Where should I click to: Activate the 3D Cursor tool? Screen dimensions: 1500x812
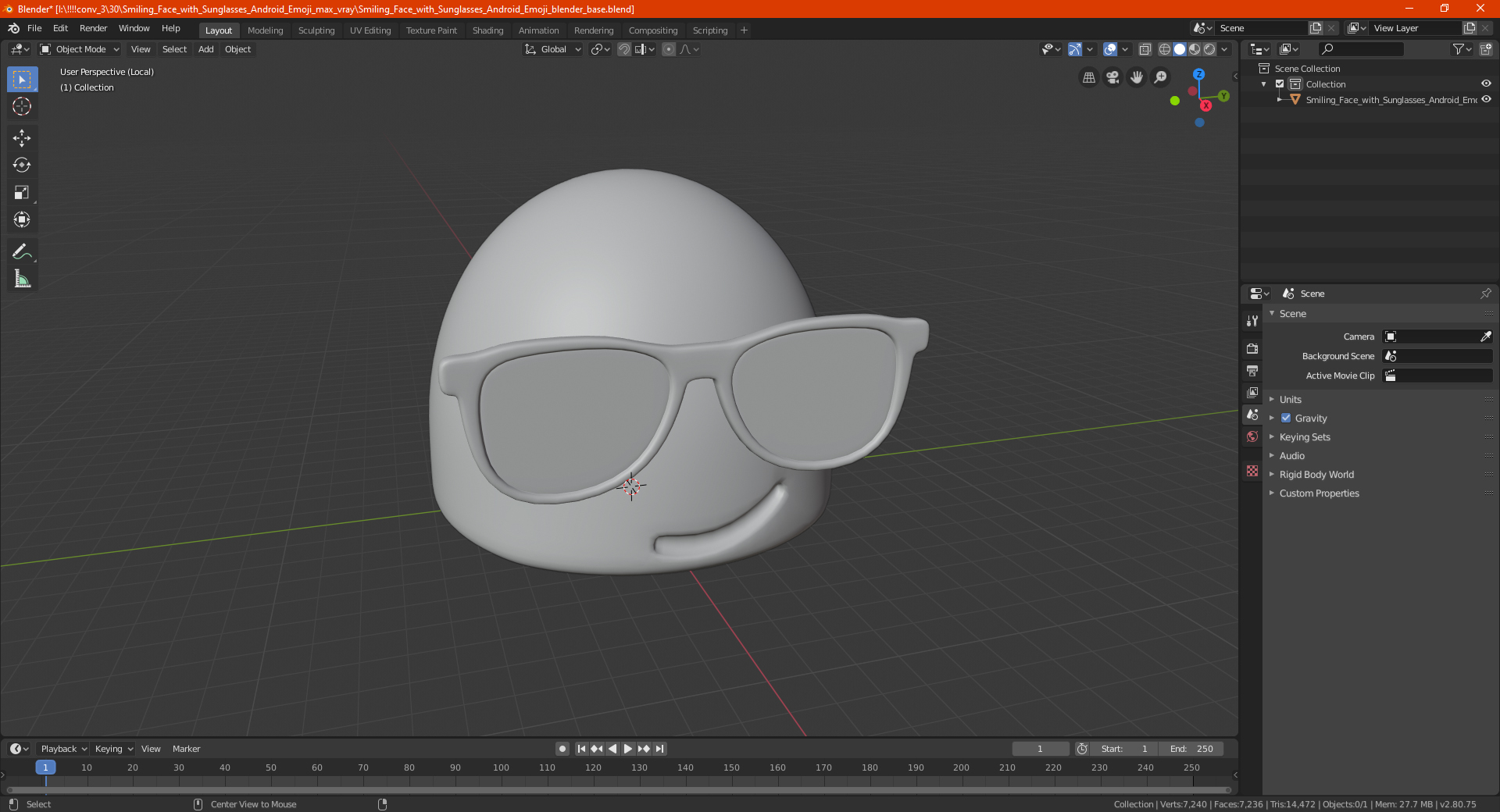coord(22,106)
